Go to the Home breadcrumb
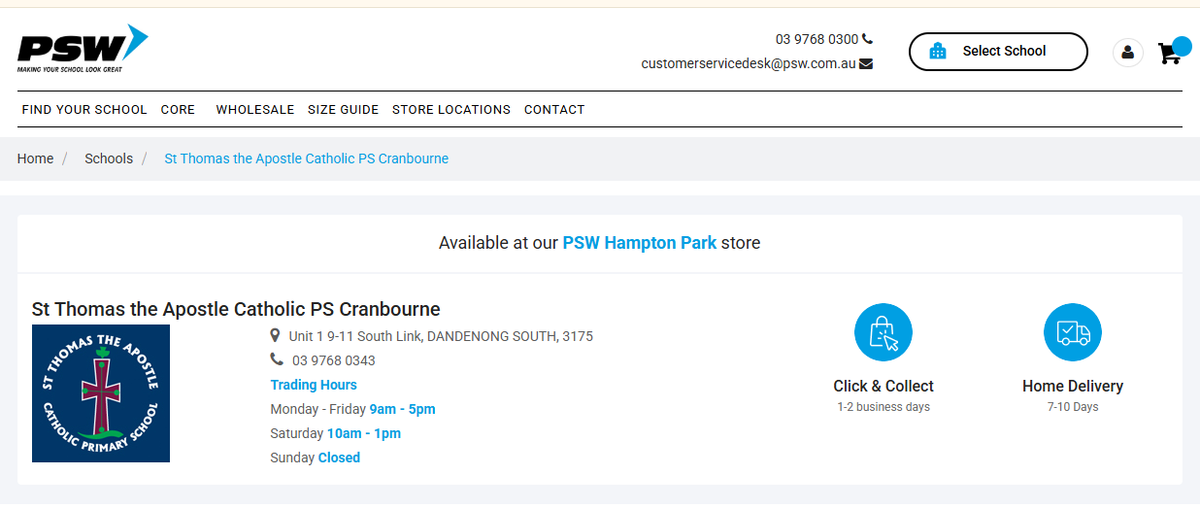This screenshot has height=516, width=1200. tap(35, 159)
